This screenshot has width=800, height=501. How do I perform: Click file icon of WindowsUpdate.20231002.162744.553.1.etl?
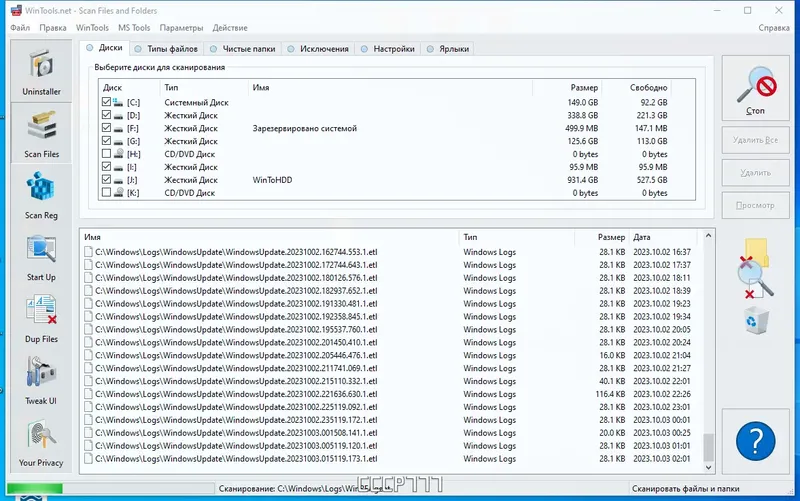(89, 252)
